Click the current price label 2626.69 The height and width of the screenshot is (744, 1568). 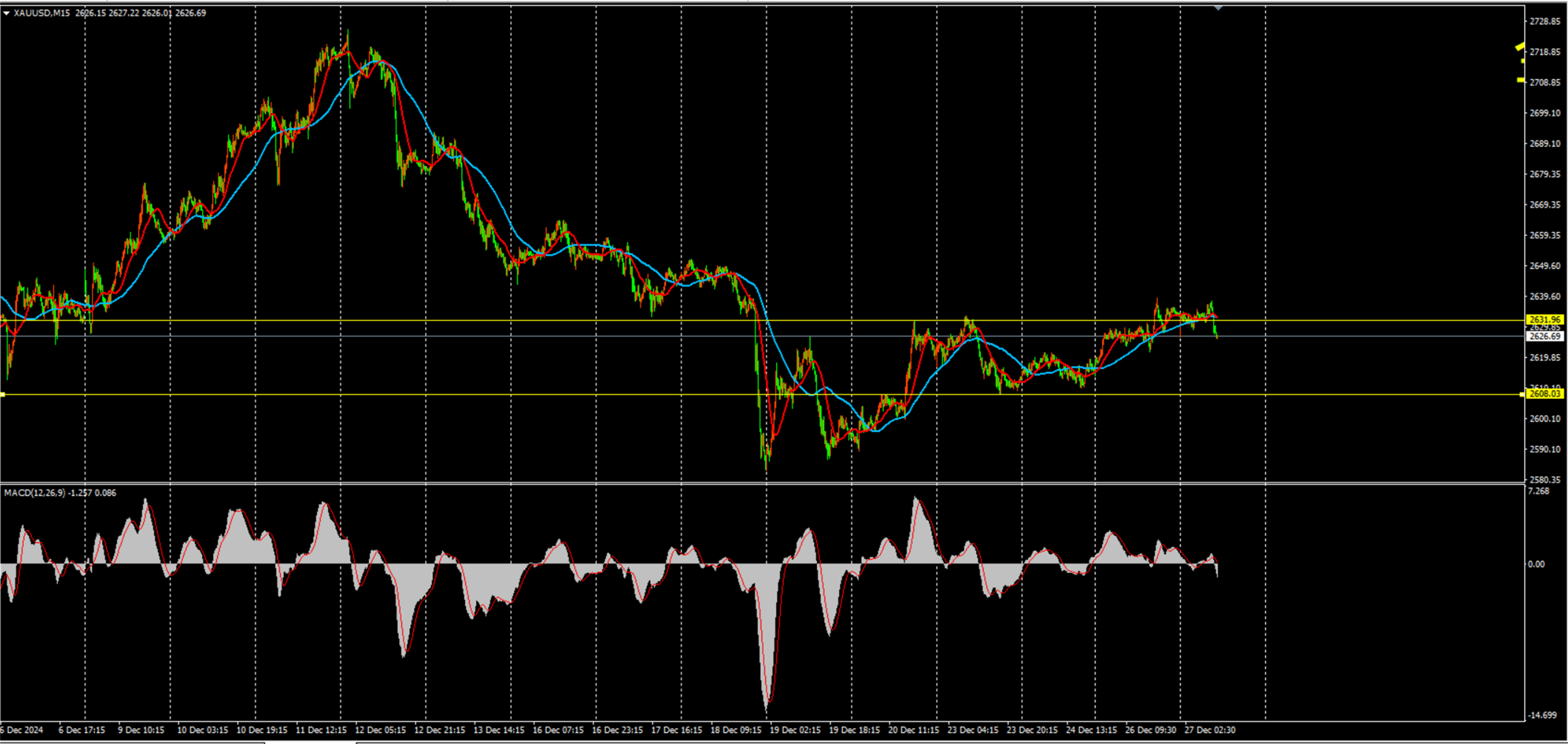pyautogui.click(x=1545, y=336)
